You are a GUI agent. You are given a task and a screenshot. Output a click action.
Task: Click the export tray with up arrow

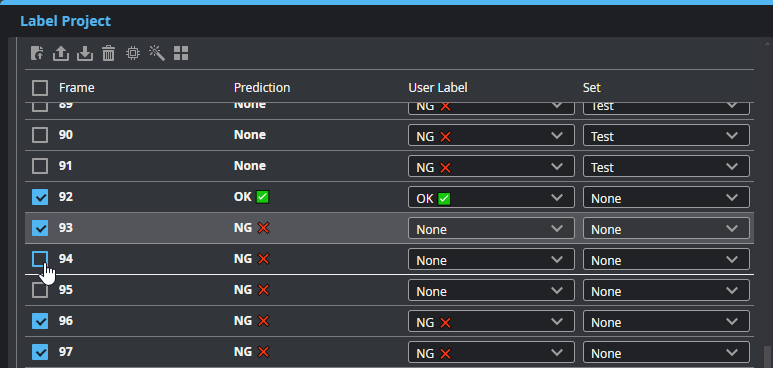(61, 53)
